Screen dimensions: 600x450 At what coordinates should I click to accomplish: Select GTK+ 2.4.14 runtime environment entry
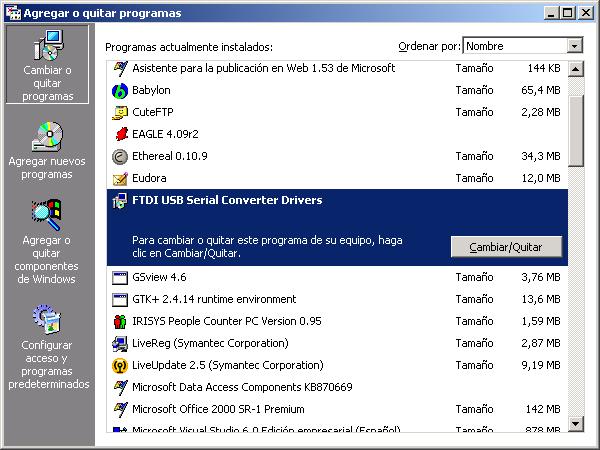(214, 299)
